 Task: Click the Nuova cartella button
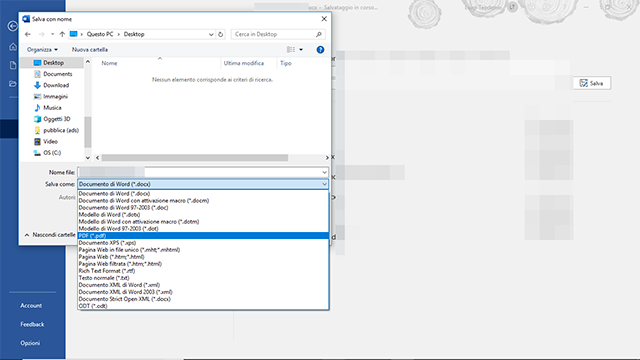(90, 50)
